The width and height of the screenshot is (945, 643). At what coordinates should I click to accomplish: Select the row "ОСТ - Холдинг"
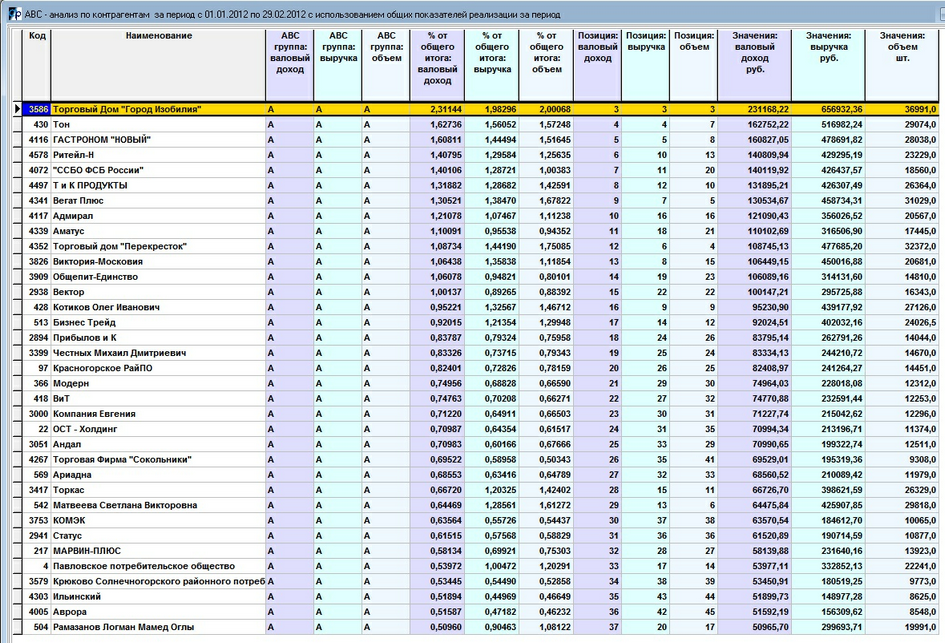coord(480,429)
